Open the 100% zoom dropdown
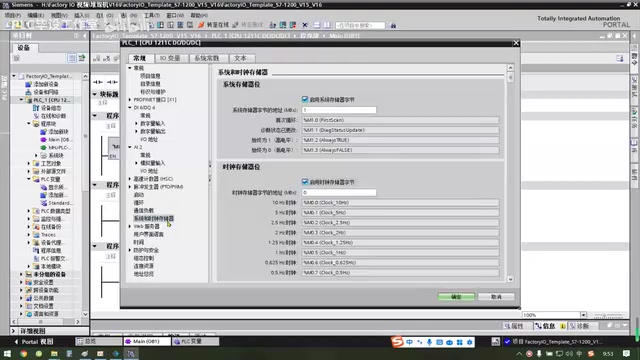The width and height of the screenshot is (640, 360). click(x=583, y=315)
